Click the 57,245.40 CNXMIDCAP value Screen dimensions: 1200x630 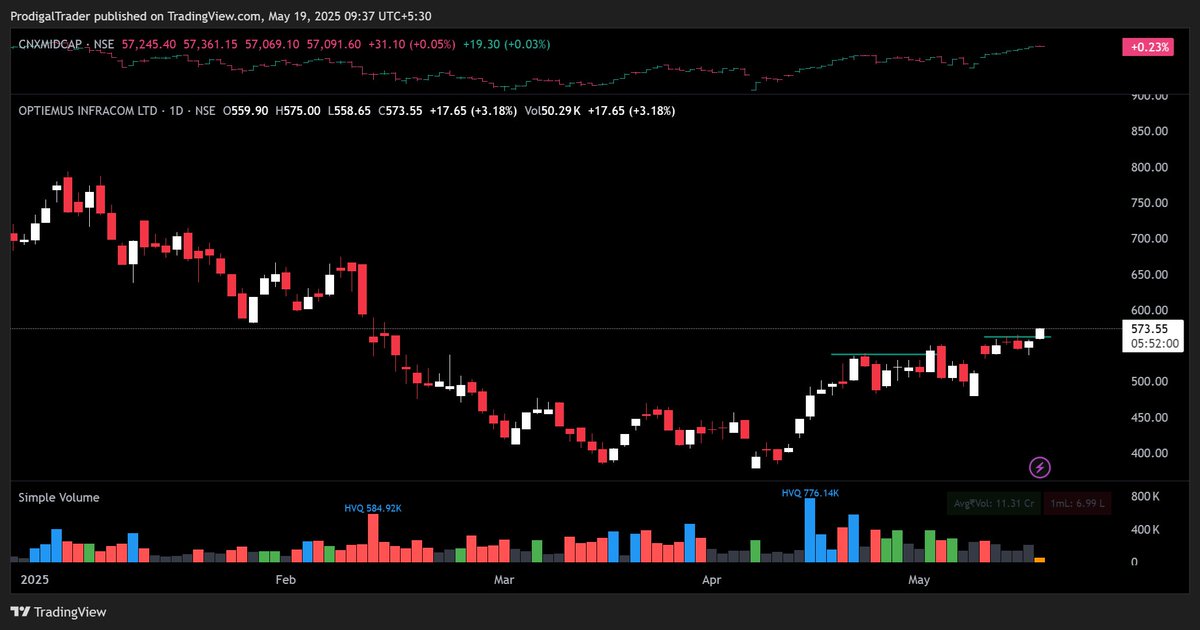149,45
